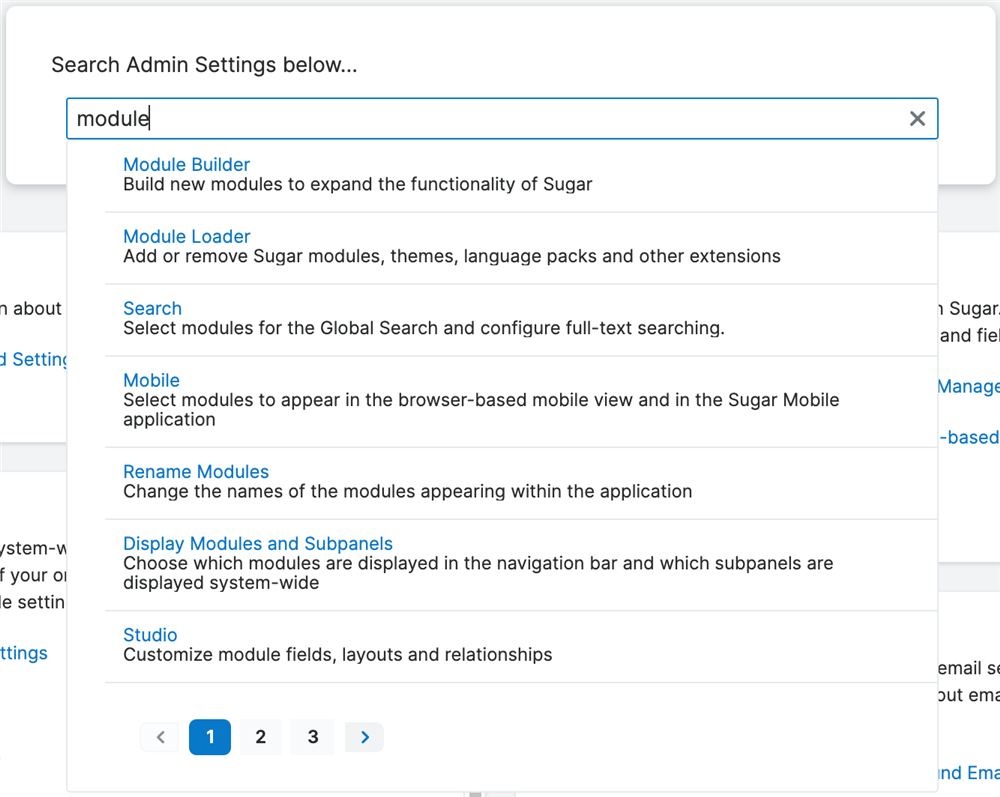Go to next results page arrow
Screen dimensions: 1000x797
point(364,737)
